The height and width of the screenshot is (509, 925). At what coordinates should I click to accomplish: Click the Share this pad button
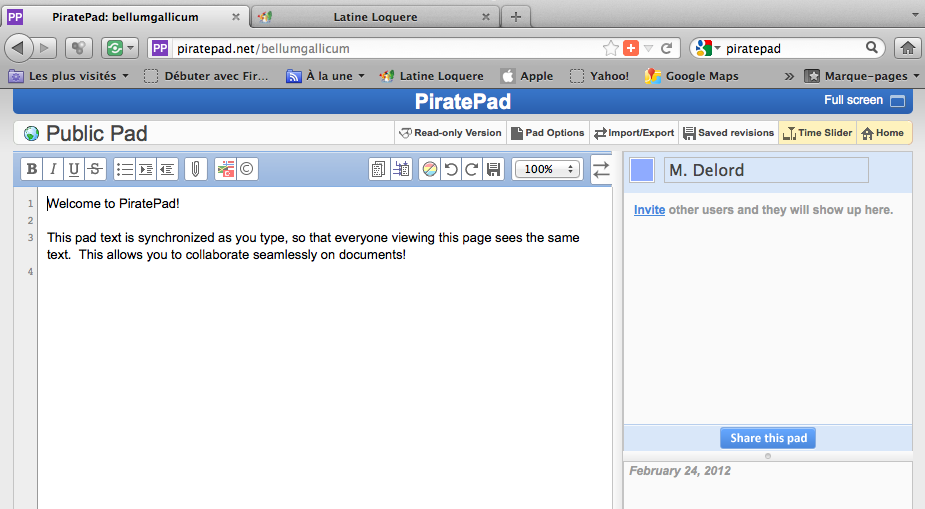pyautogui.click(x=768, y=438)
